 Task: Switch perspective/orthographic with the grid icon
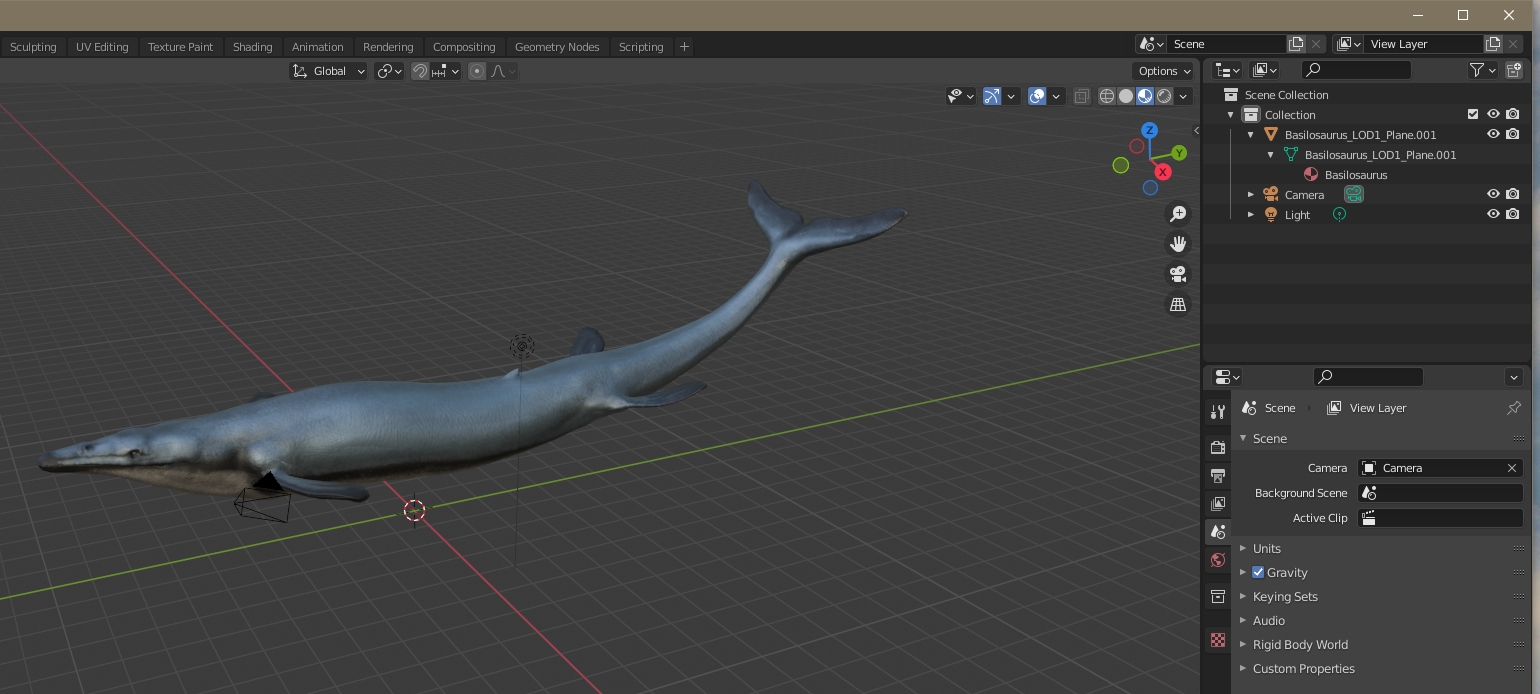(x=1178, y=304)
